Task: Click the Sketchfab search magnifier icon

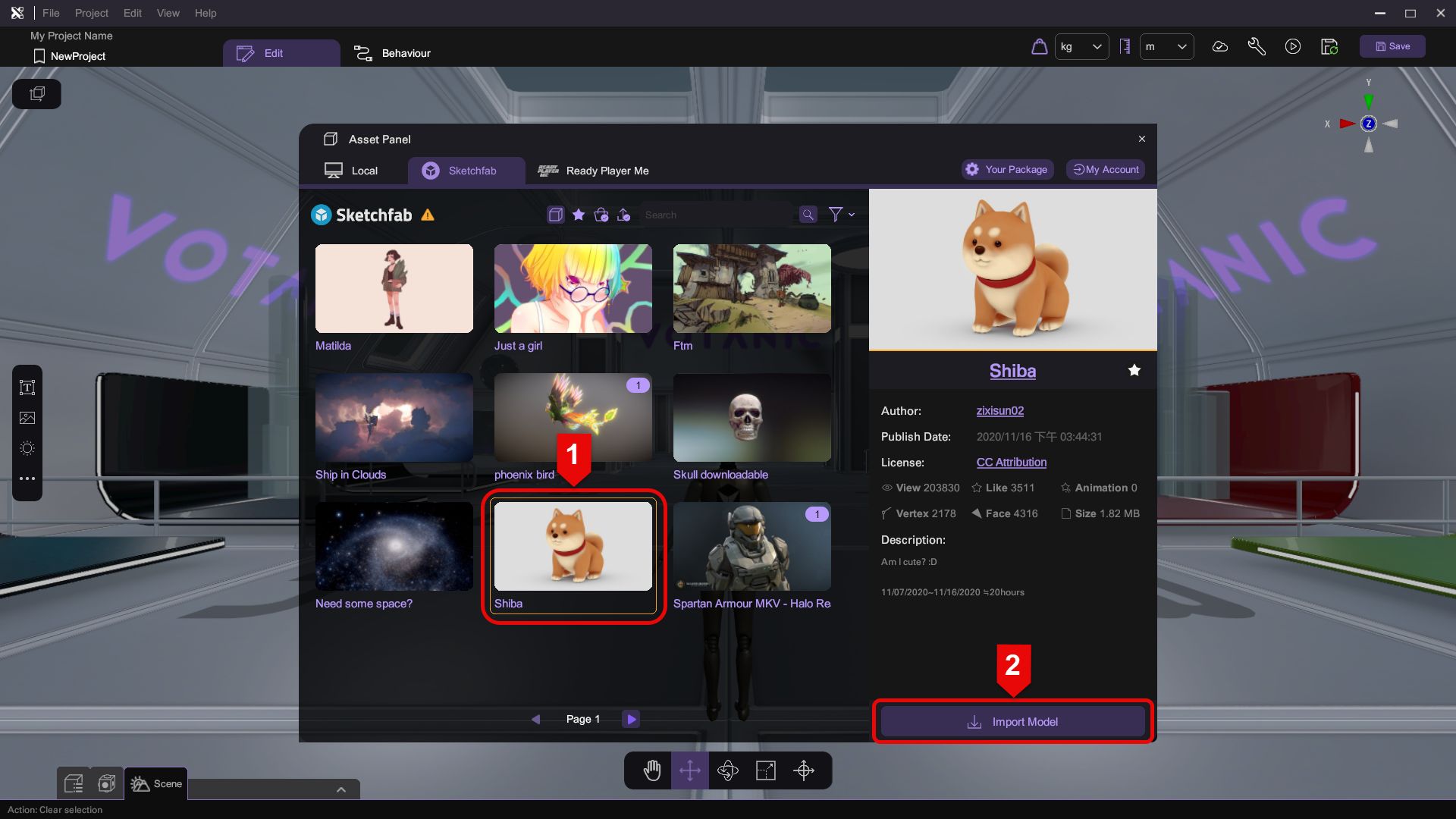Action: pyautogui.click(x=808, y=215)
